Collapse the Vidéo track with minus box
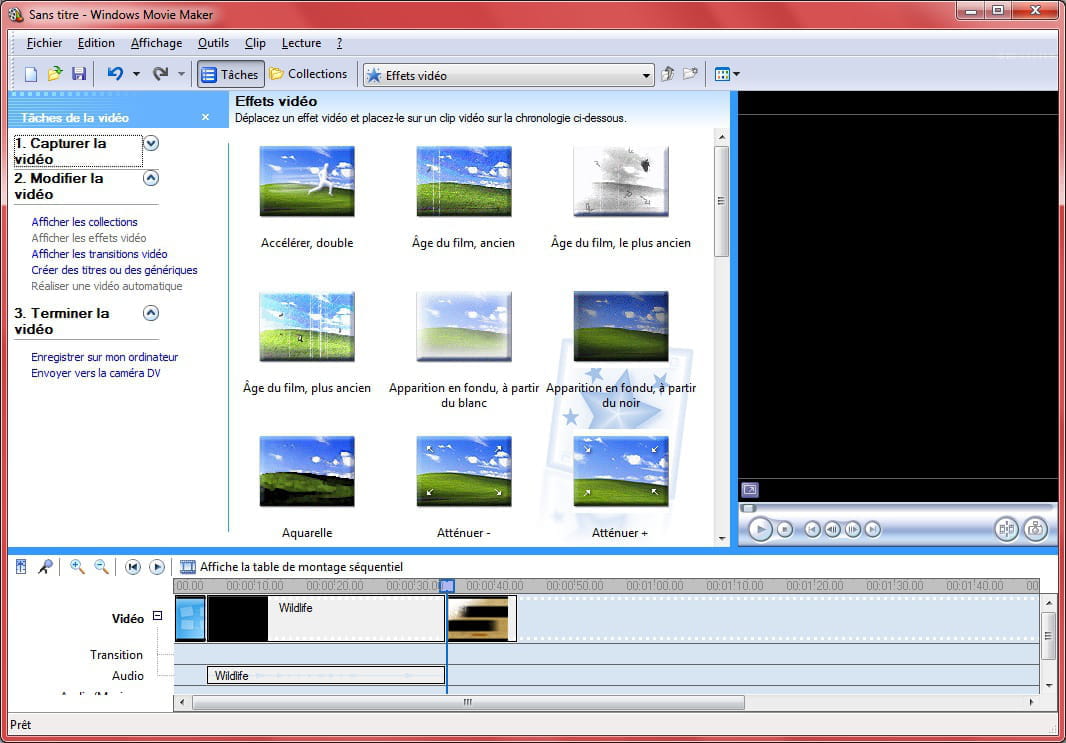This screenshot has width=1066, height=743. [x=158, y=616]
